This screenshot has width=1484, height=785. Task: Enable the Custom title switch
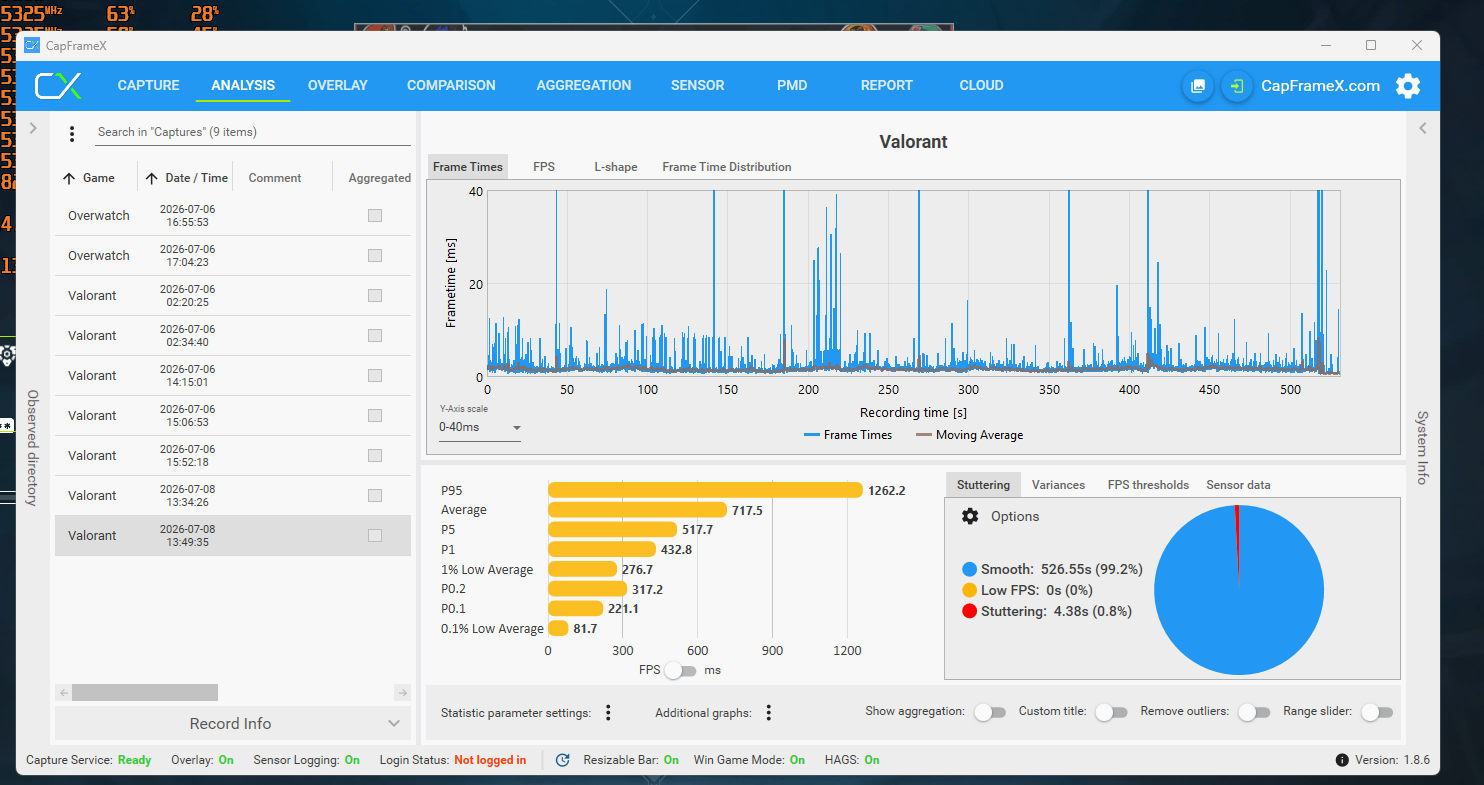(x=1111, y=712)
